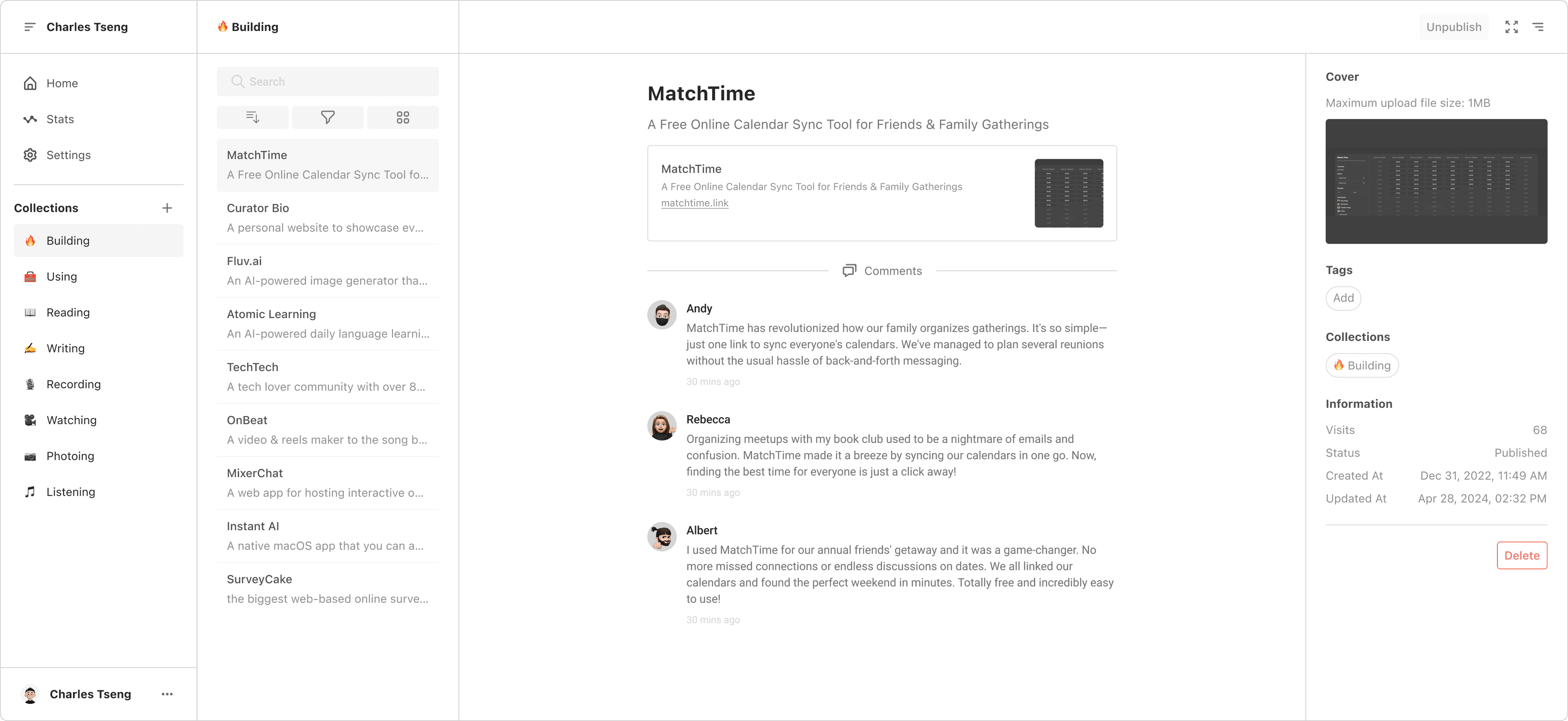Open the matchtime.link hyperlink

[x=695, y=203]
